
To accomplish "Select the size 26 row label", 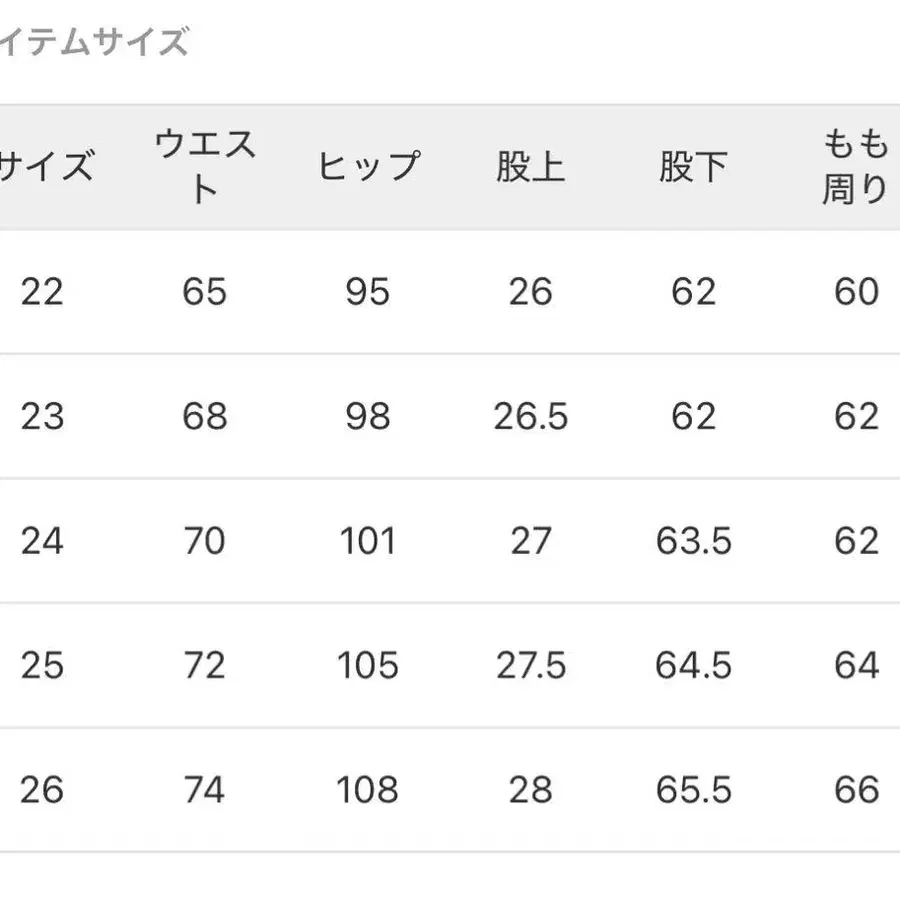I will (42, 790).
